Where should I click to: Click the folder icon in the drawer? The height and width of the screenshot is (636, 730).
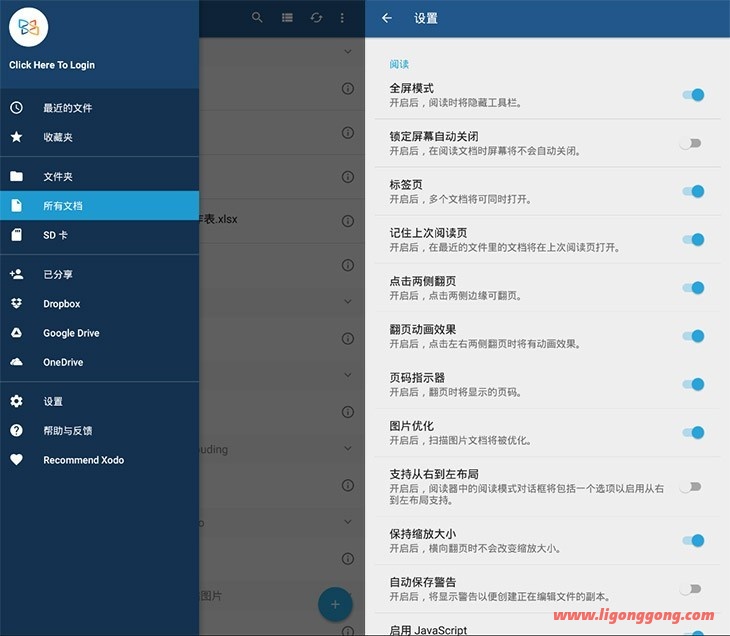pyautogui.click(x=16, y=176)
